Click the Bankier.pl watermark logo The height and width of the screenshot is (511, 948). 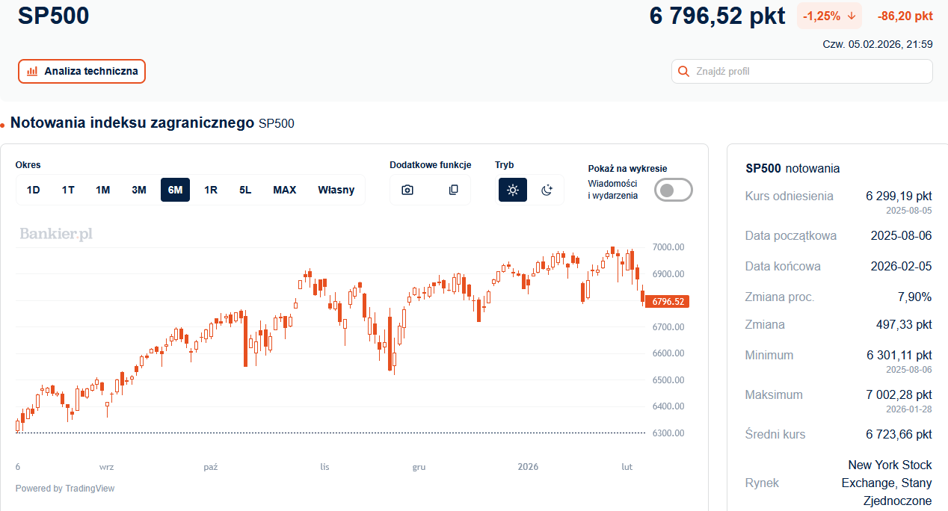56,234
